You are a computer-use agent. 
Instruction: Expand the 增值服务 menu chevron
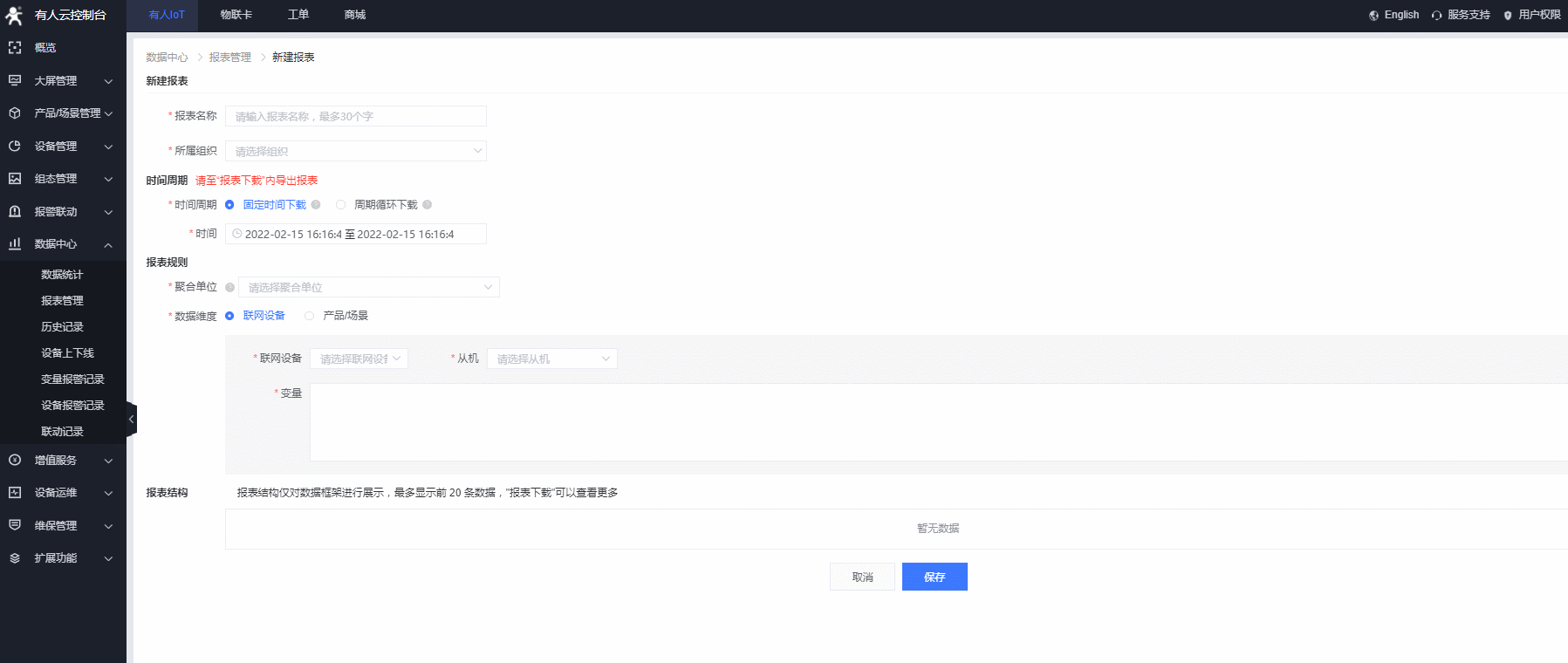coord(108,461)
